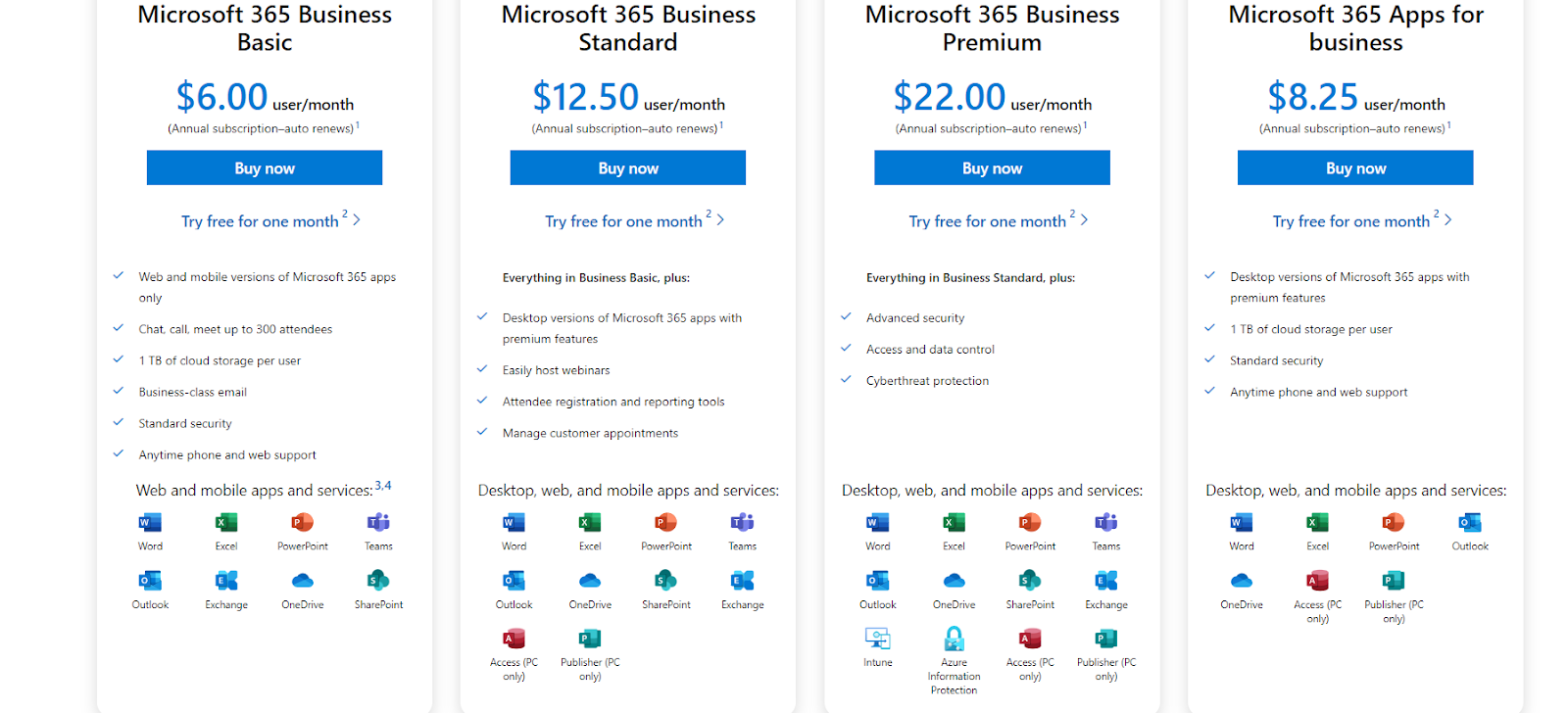
Task: Click Outlook icon in Apps for business
Action: (1469, 522)
